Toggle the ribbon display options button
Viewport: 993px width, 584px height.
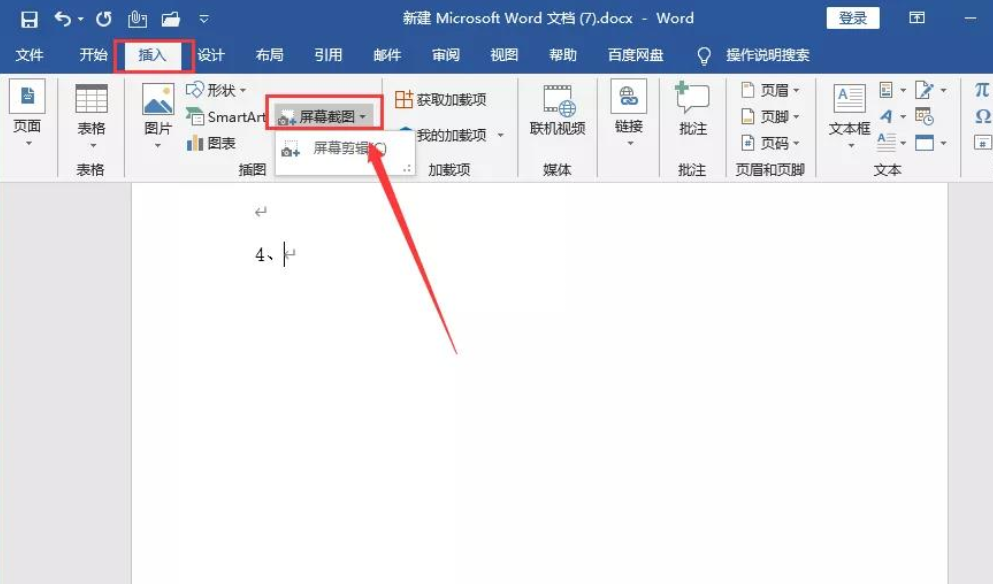click(916, 19)
